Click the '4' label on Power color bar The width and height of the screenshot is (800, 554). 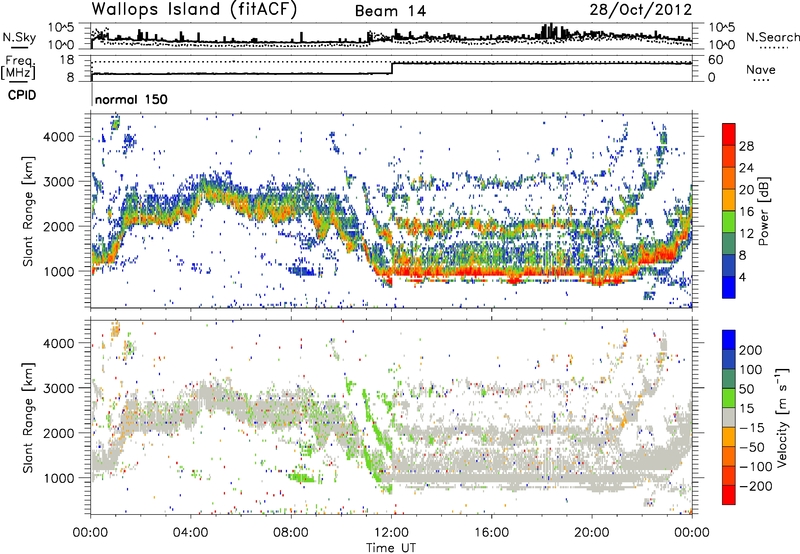[742, 278]
